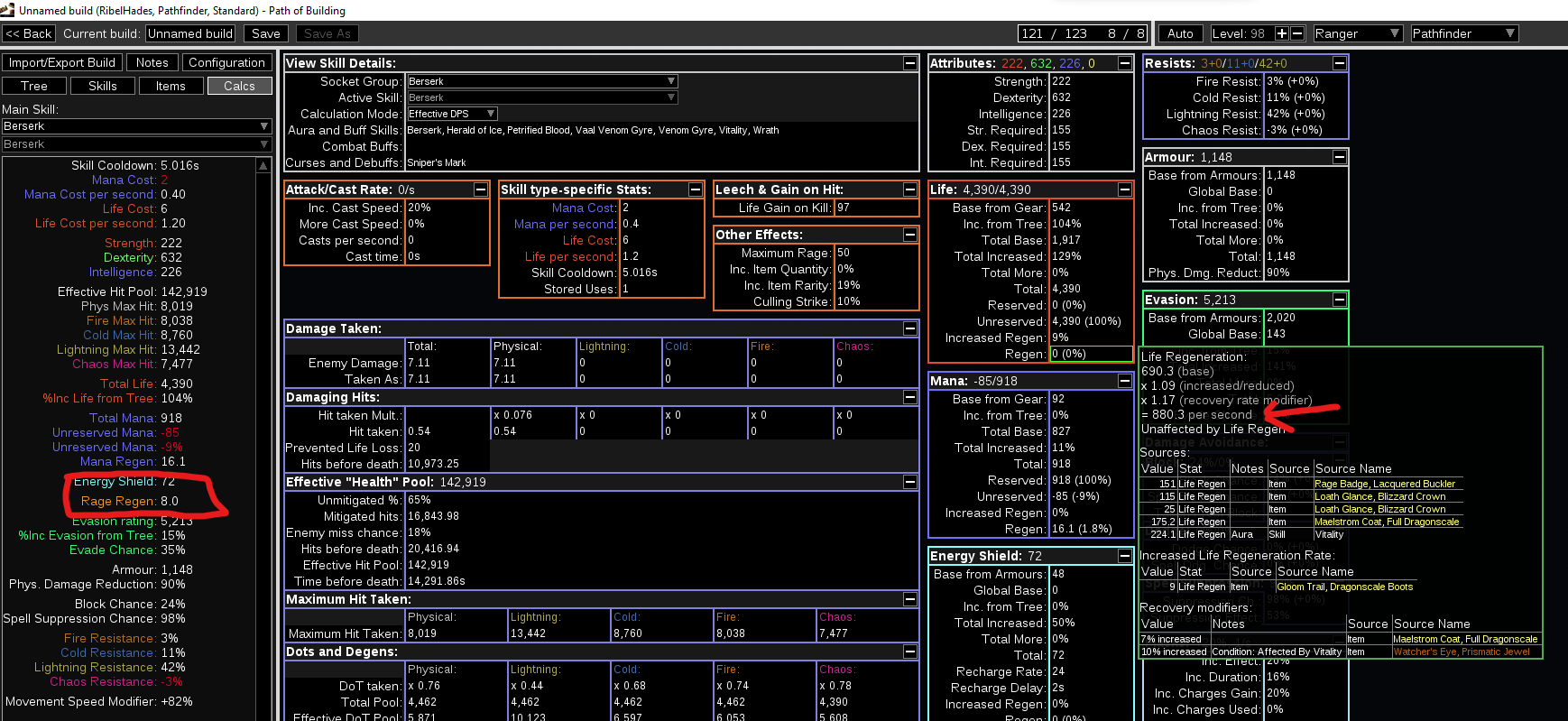Open the Notes tab
The image size is (1568, 721).
click(x=152, y=62)
